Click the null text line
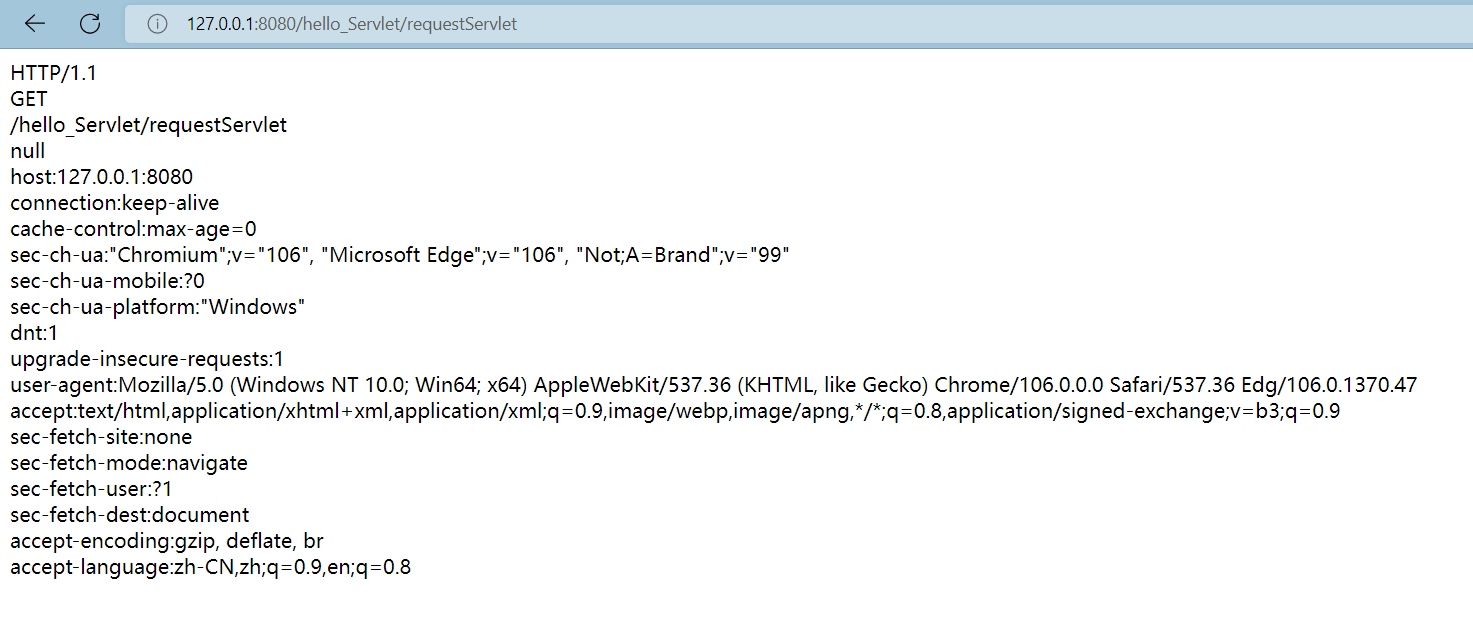This screenshot has height=621, width=1473. [27, 151]
